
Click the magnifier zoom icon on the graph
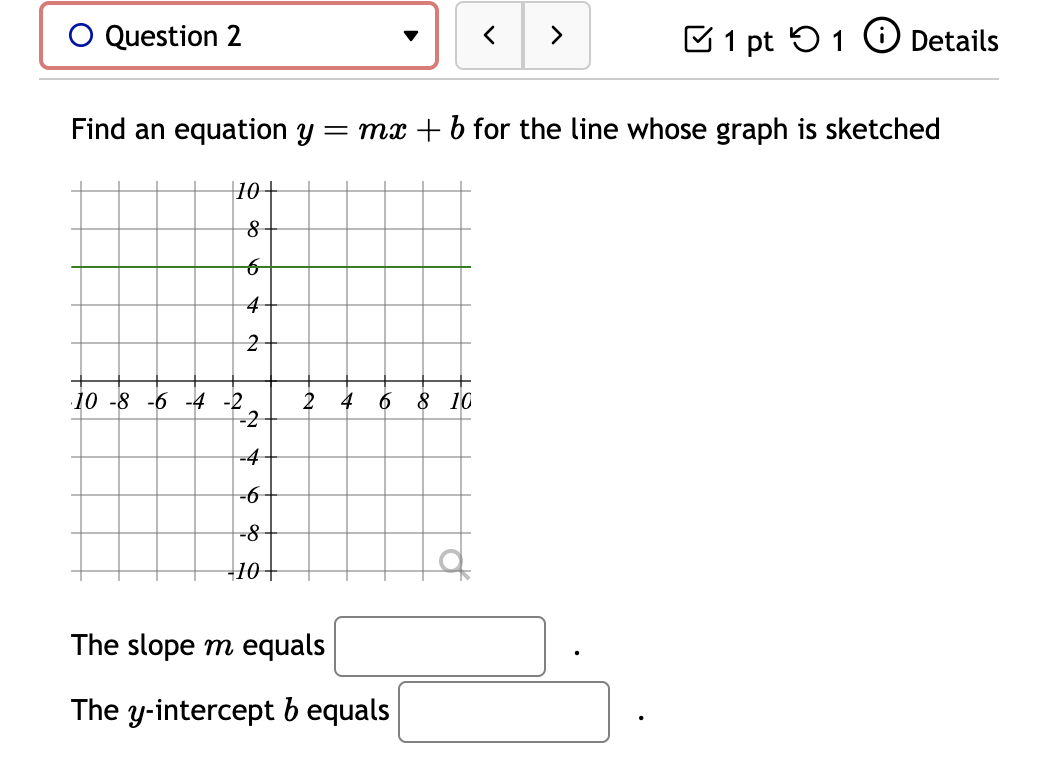pyautogui.click(x=452, y=562)
